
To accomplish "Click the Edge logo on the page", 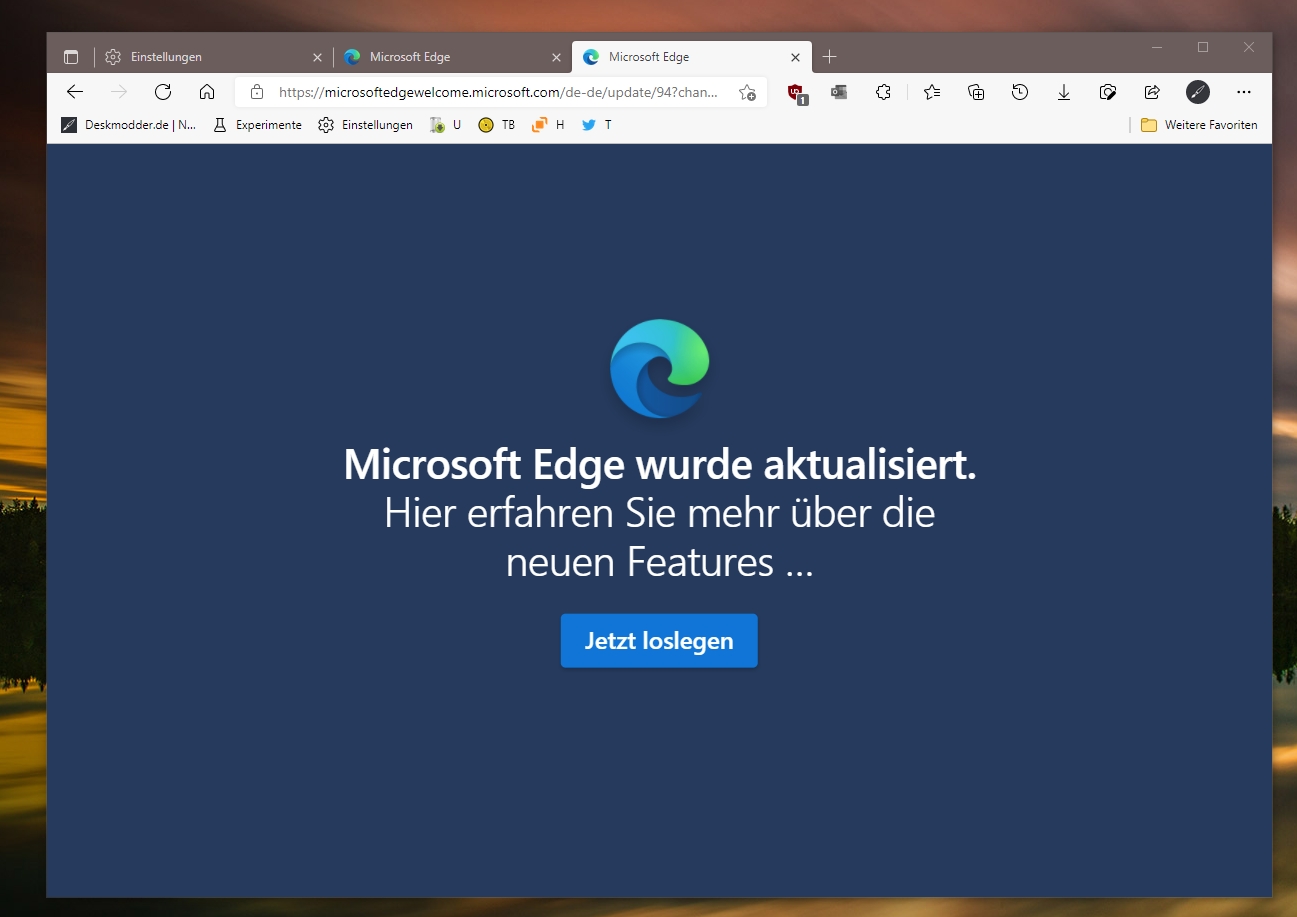I will tap(660, 369).
